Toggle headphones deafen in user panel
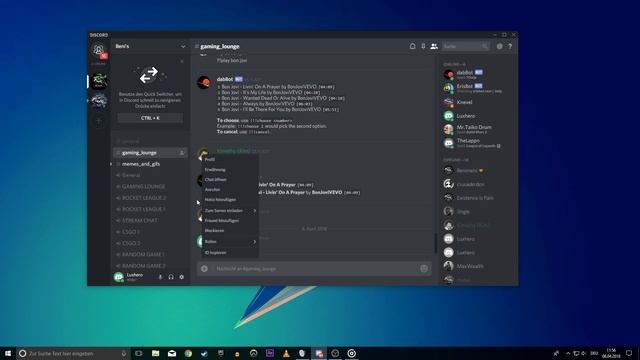Screen dimensions: 640x360 point(171,277)
